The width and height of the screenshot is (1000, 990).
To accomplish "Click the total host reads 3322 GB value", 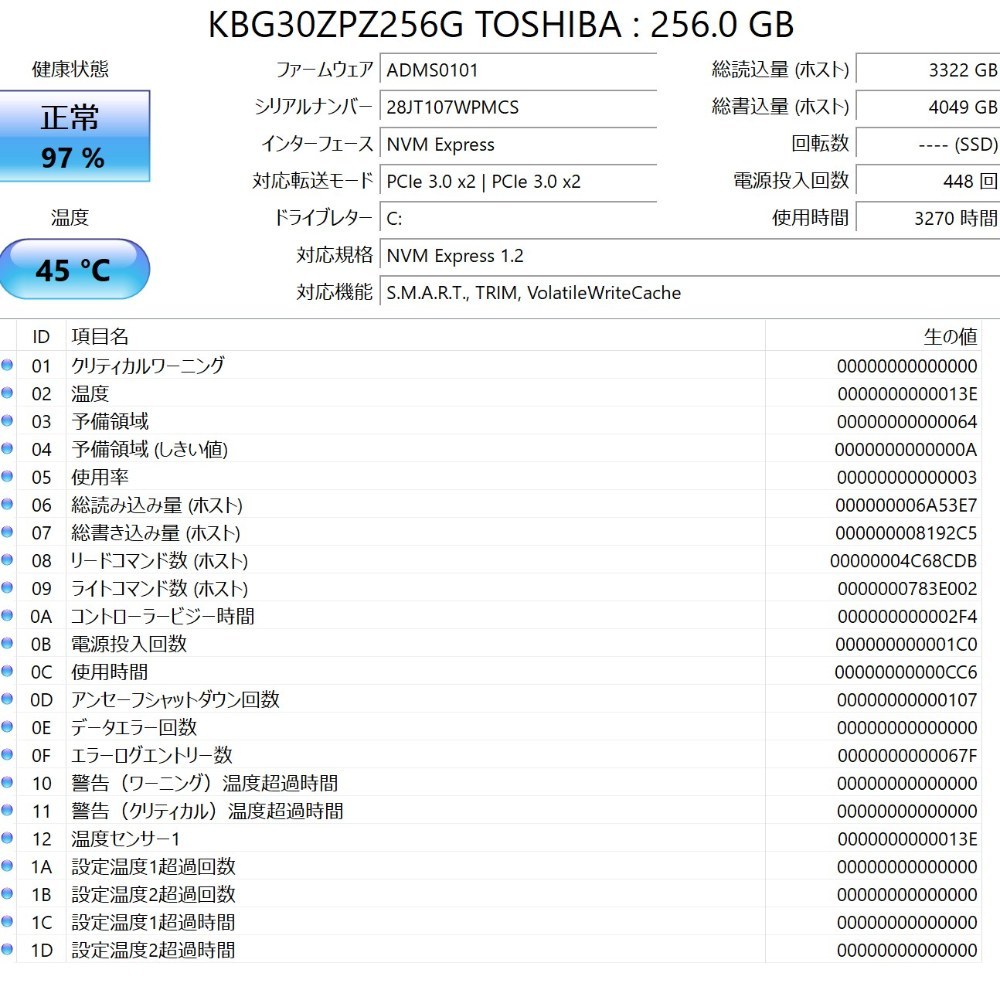I will pyautogui.click(x=928, y=70).
